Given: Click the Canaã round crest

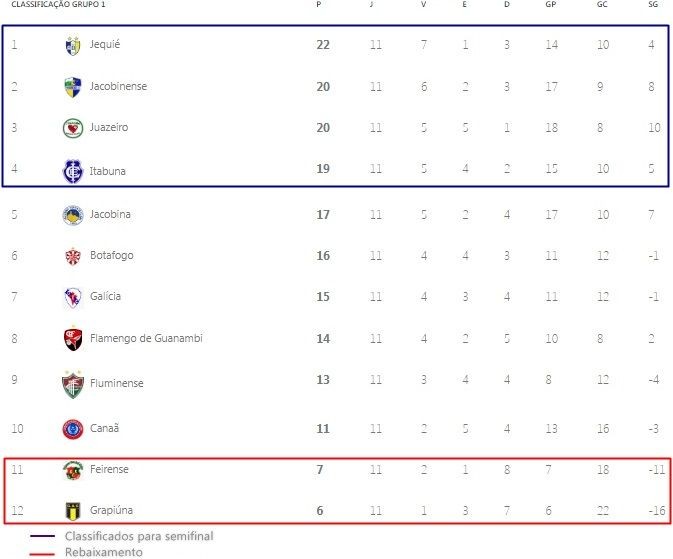Looking at the screenshot, I should point(73,429).
